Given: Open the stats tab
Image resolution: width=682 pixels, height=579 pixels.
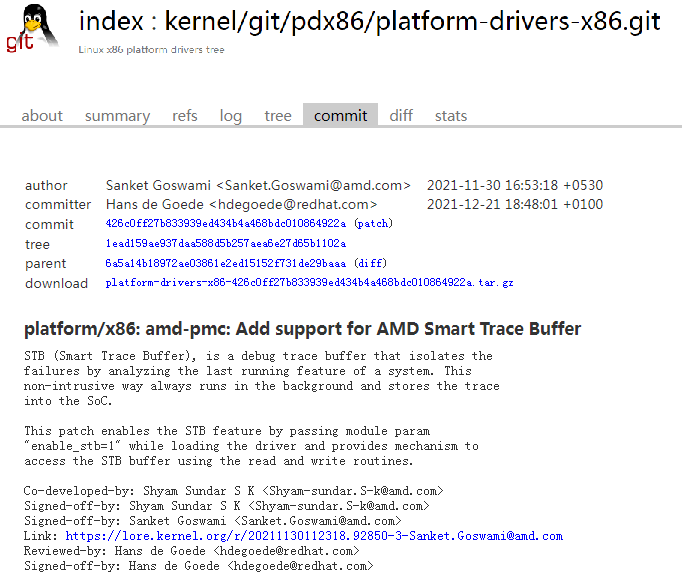Looking at the screenshot, I should [x=451, y=116].
